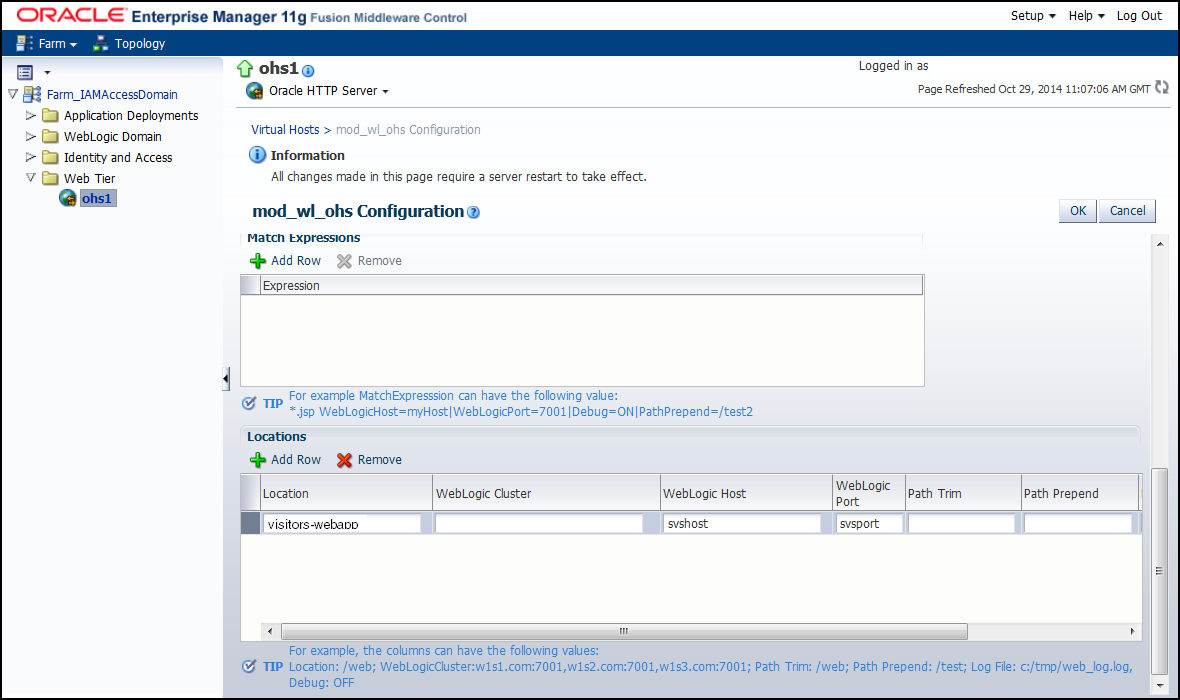Remove selected row in Locations section
This screenshot has width=1180, height=700.
pos(370,460)
